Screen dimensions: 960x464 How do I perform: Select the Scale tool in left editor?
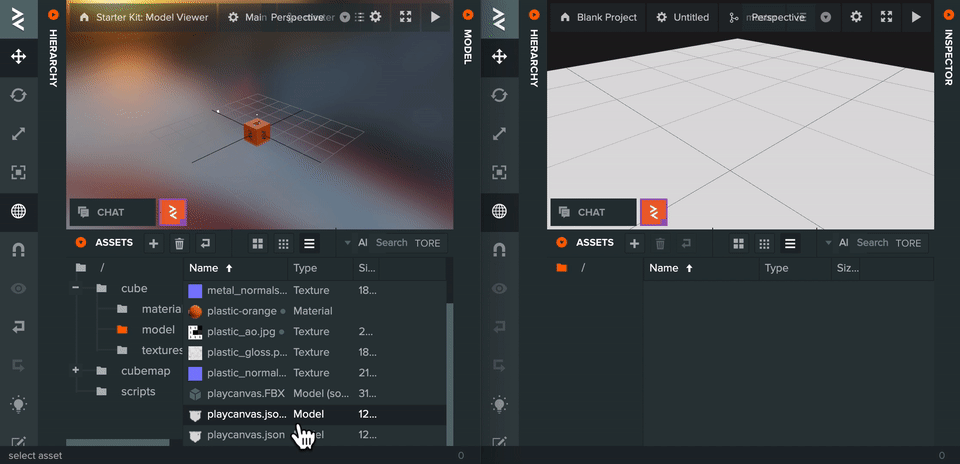pos(18,134)
